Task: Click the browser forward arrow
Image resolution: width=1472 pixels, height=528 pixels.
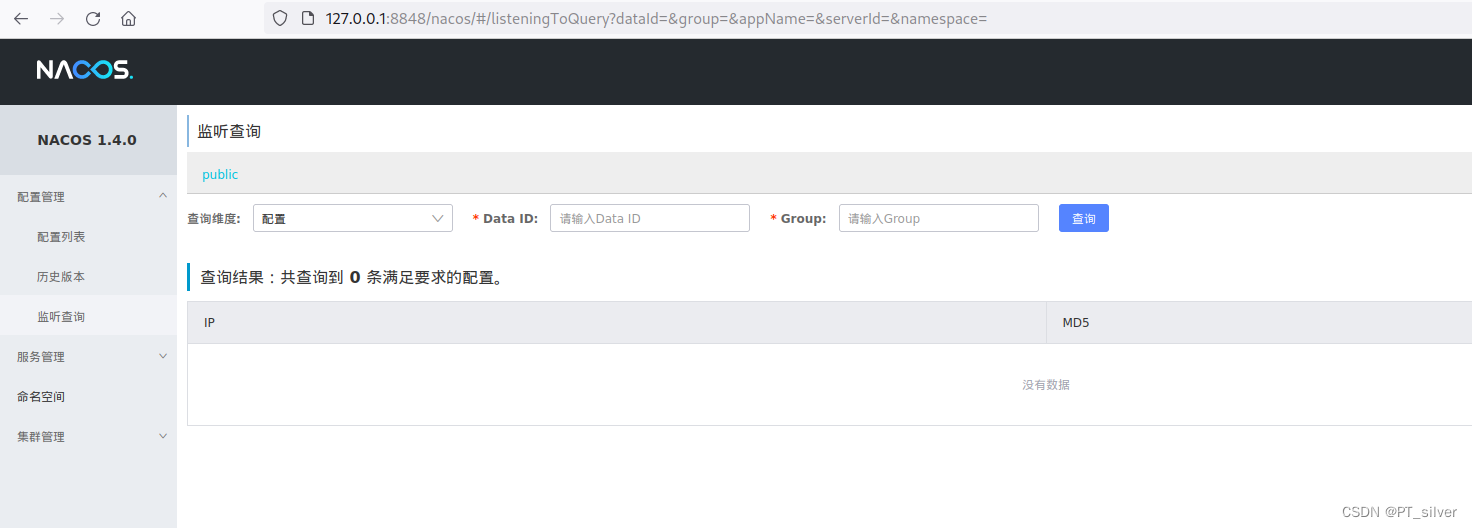Action: click(57, 18)
